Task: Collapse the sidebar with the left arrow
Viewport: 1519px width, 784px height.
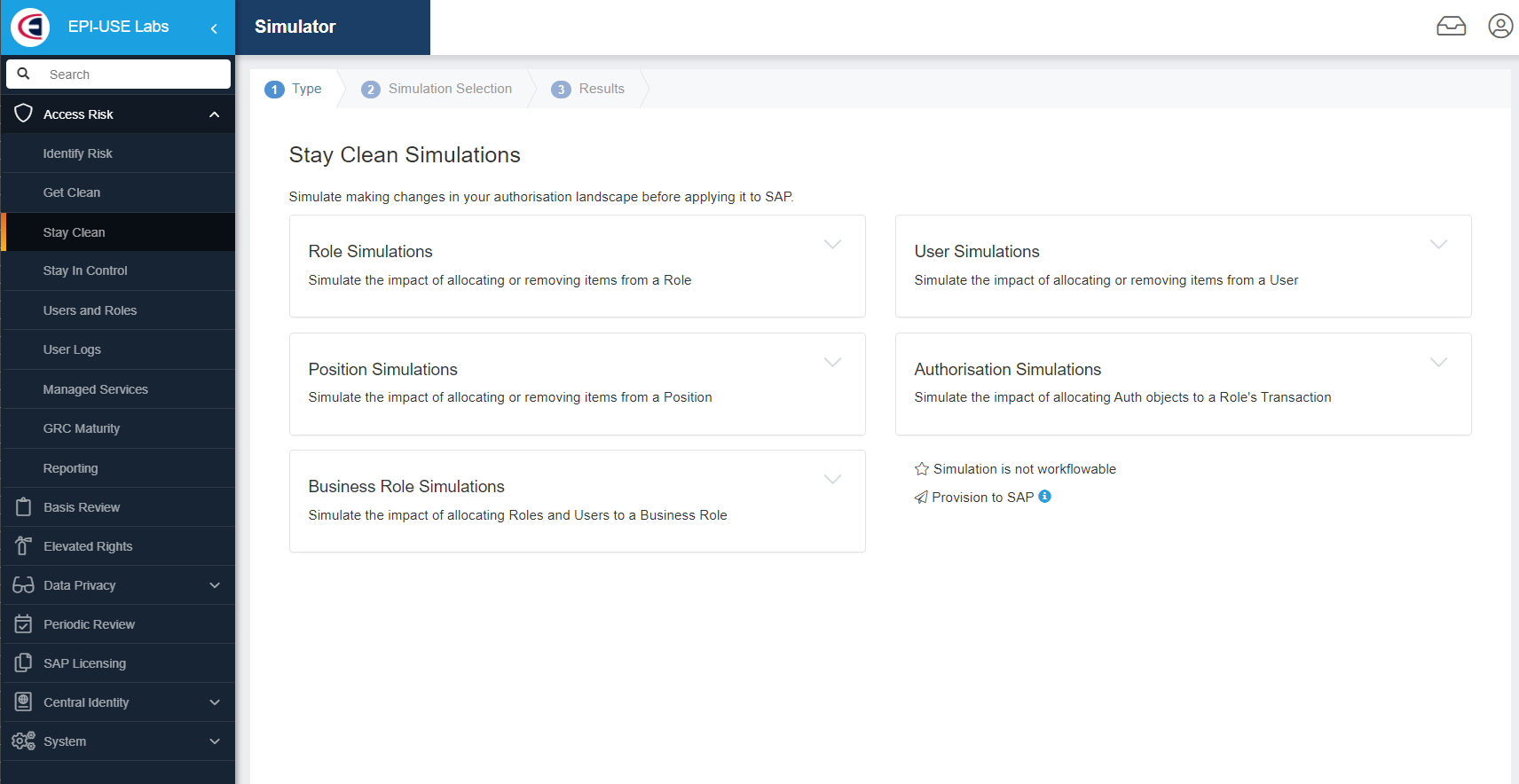Action: [214, 28]
